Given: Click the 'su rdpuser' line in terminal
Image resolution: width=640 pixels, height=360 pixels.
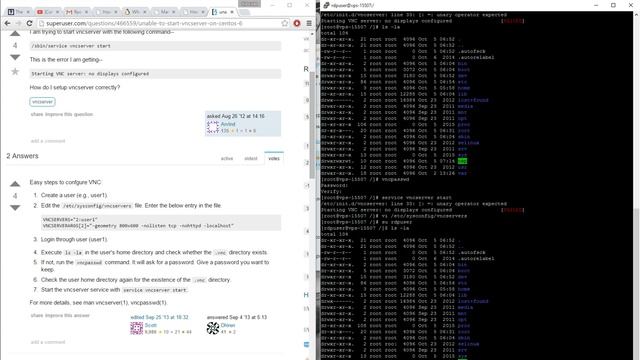Looking at the screenshot, I should click(x=366, y=222).
